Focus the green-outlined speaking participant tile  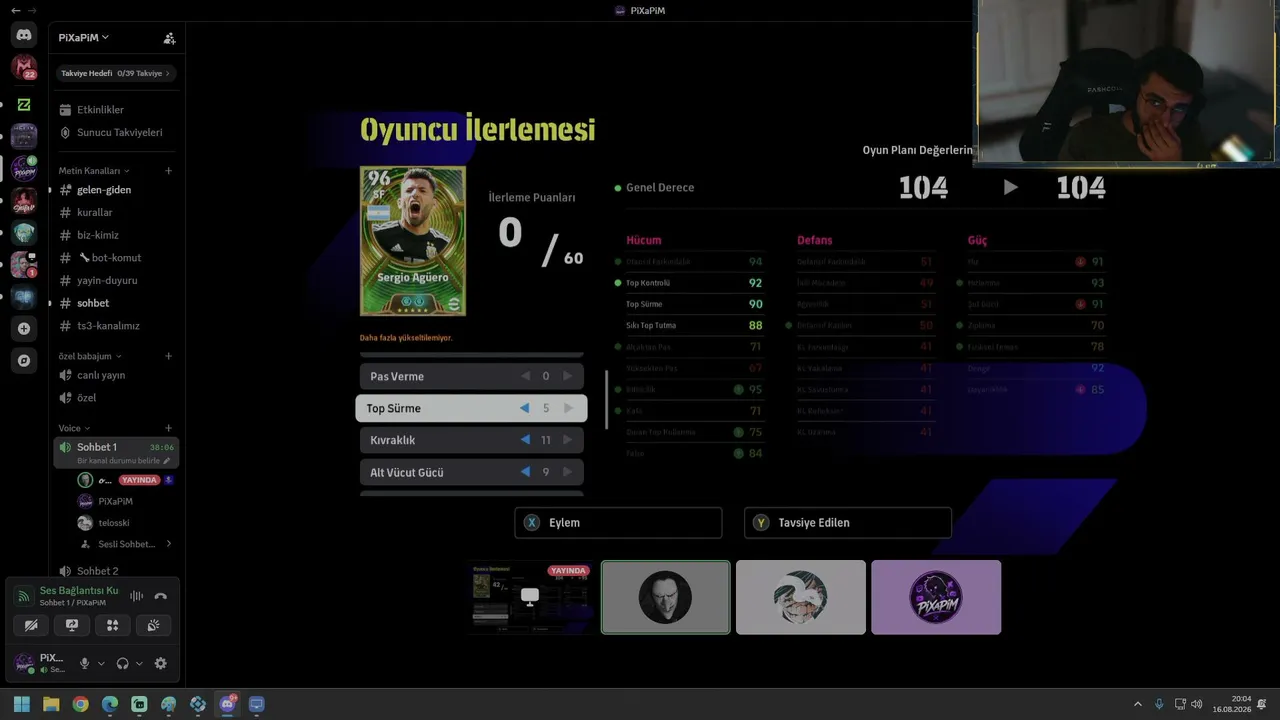pos(666,597)
